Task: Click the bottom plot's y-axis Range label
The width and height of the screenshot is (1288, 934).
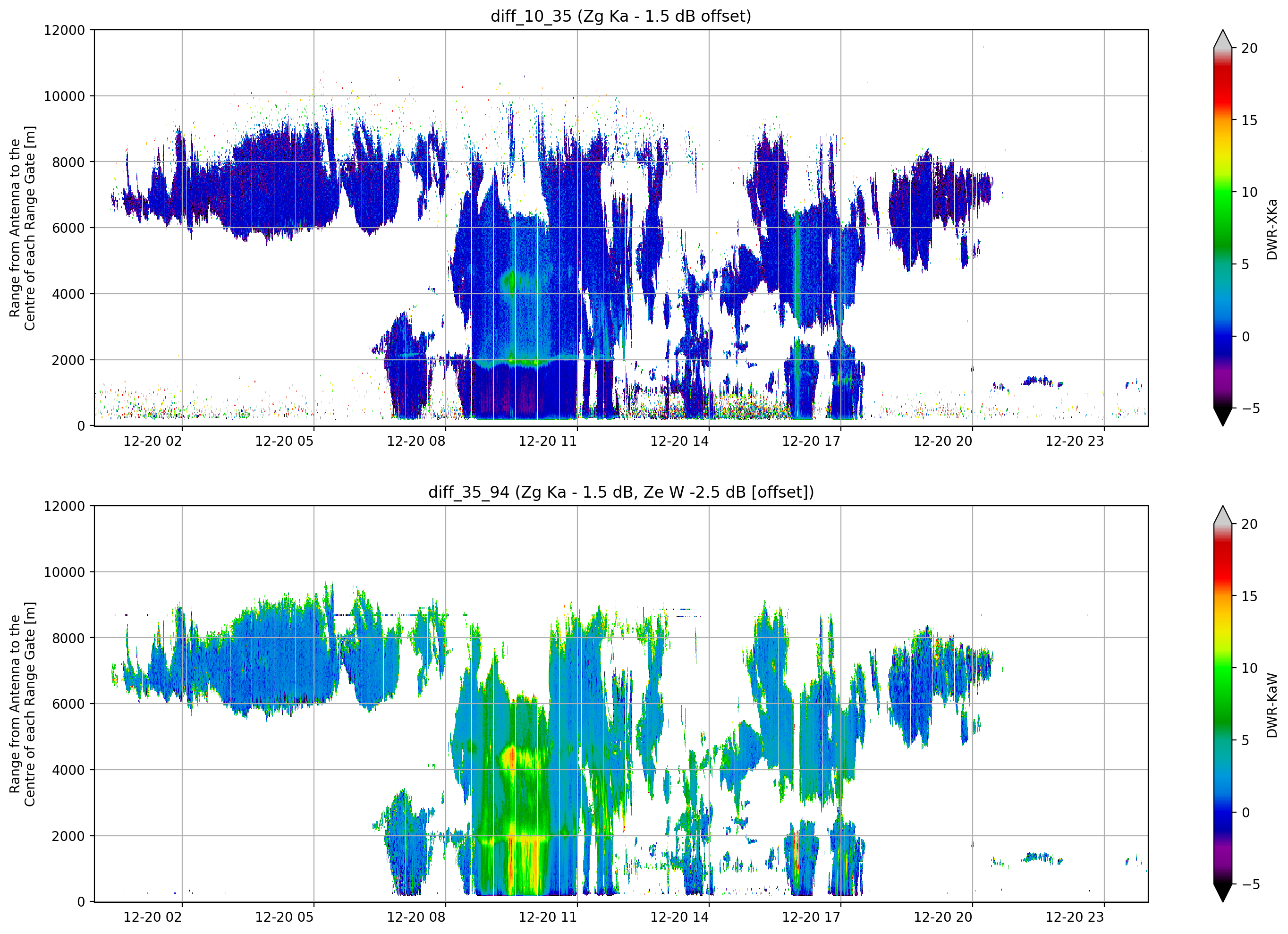Action: [22, 704]
